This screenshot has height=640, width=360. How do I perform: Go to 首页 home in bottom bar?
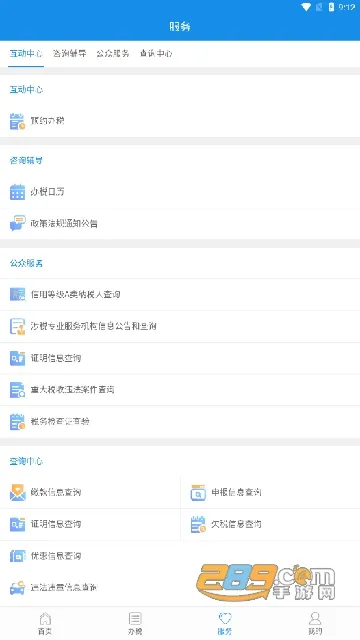point(45,623)
